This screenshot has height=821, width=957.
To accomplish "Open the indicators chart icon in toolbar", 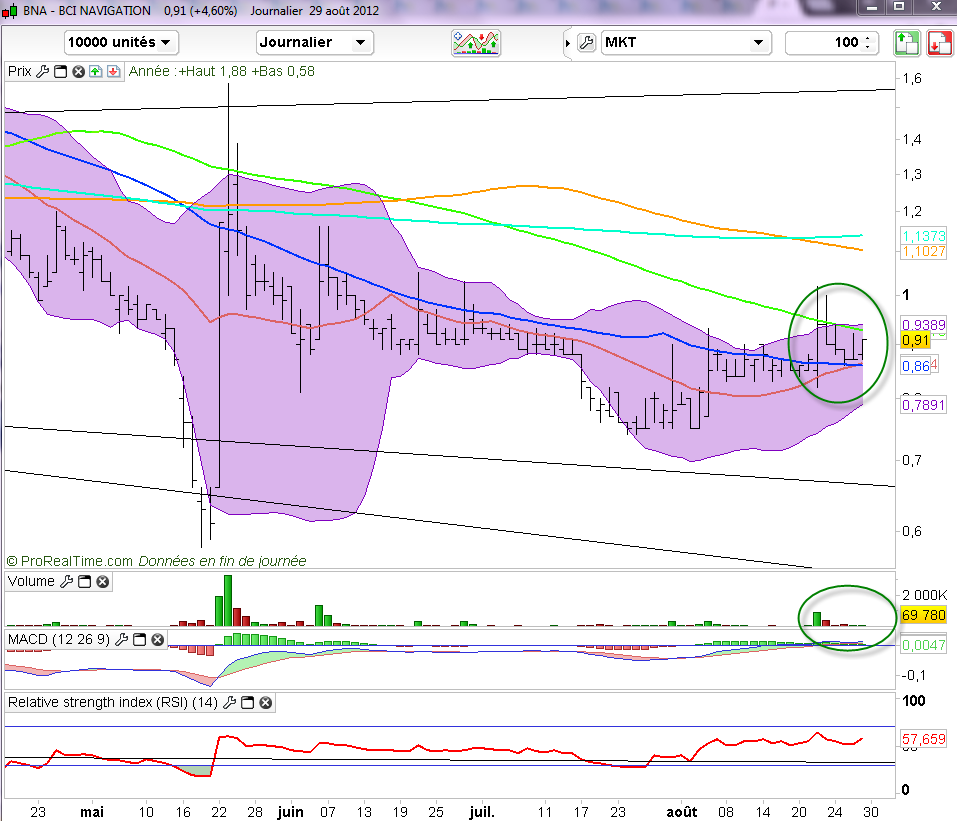I will [x=476, y=42].
